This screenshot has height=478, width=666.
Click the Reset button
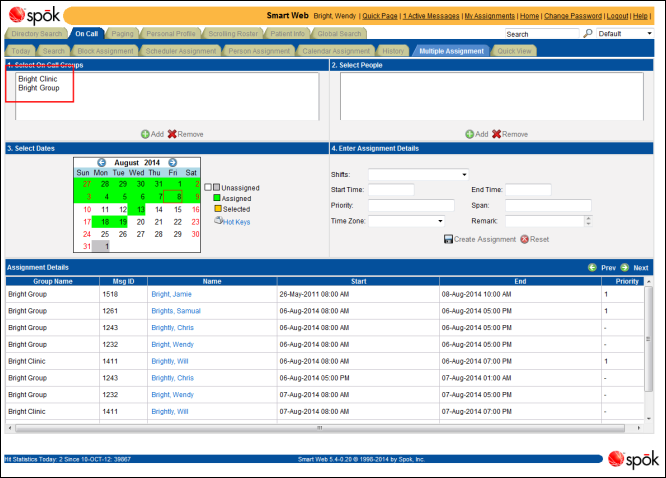click(535, 239)
